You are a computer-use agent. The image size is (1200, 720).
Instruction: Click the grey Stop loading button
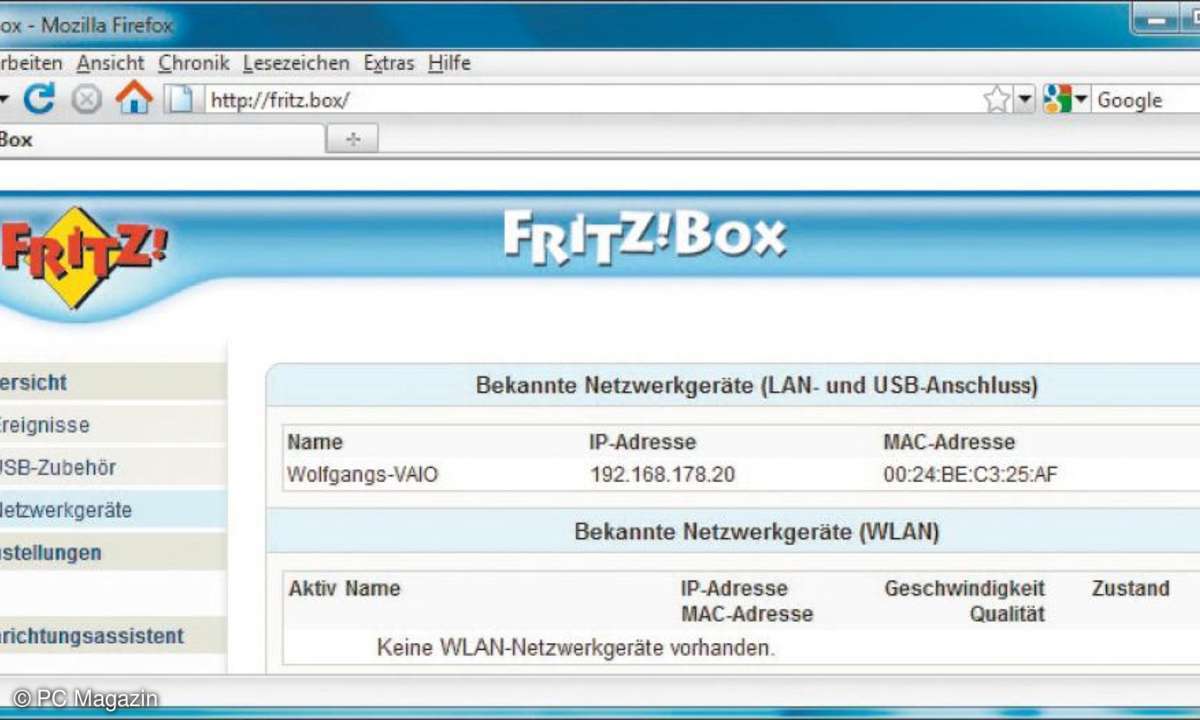coord(87,100)
